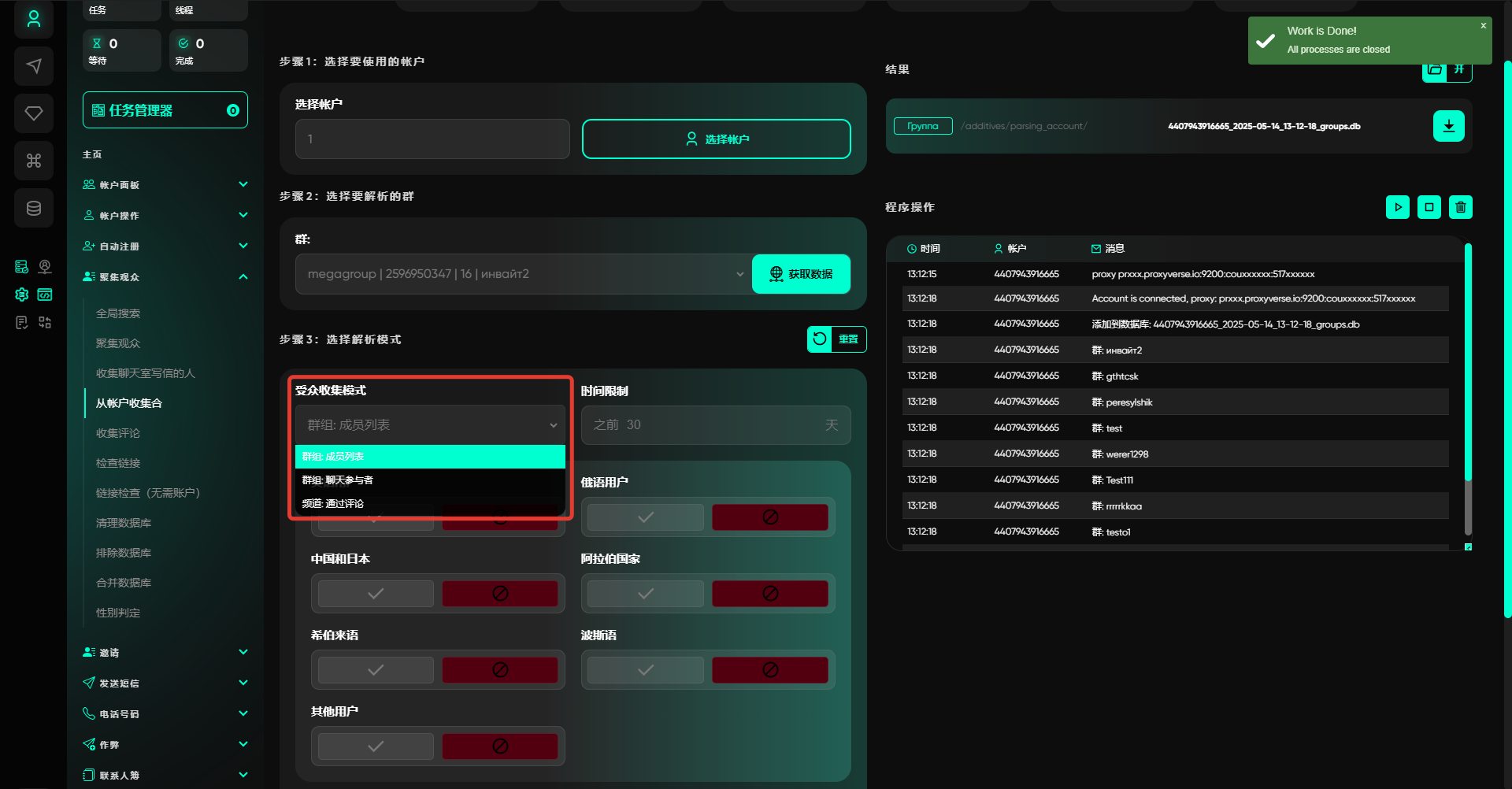Select 群组: 聊天参与者 option from list

430,480
